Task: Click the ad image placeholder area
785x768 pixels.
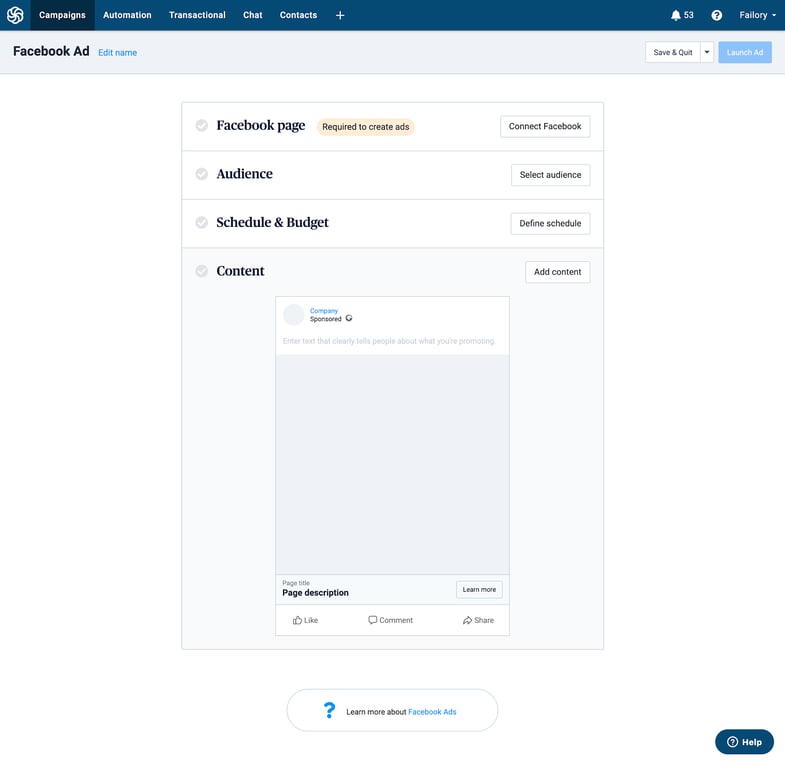Action: pyautogui.click(x=392, y=464)
